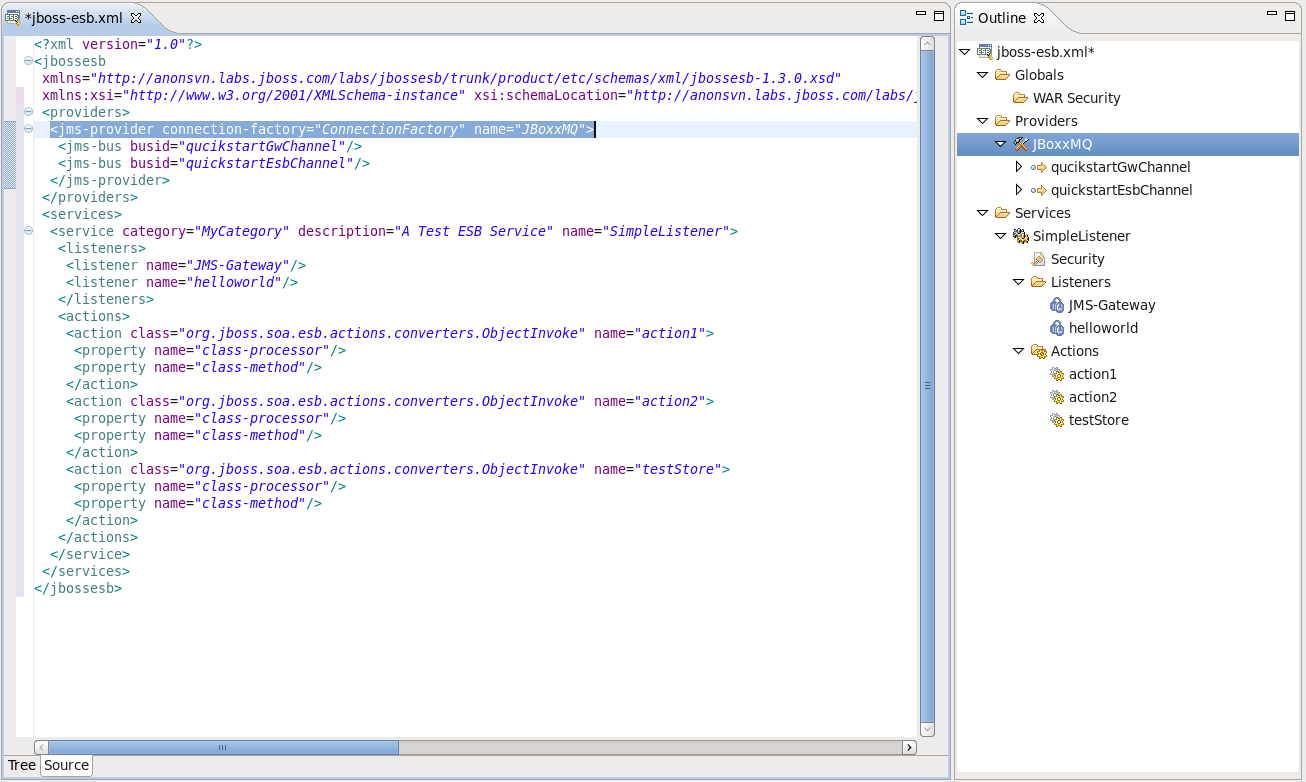1306x782 pixels.
Task: Click the helloworld listener icon
Action: [1057, 328]
